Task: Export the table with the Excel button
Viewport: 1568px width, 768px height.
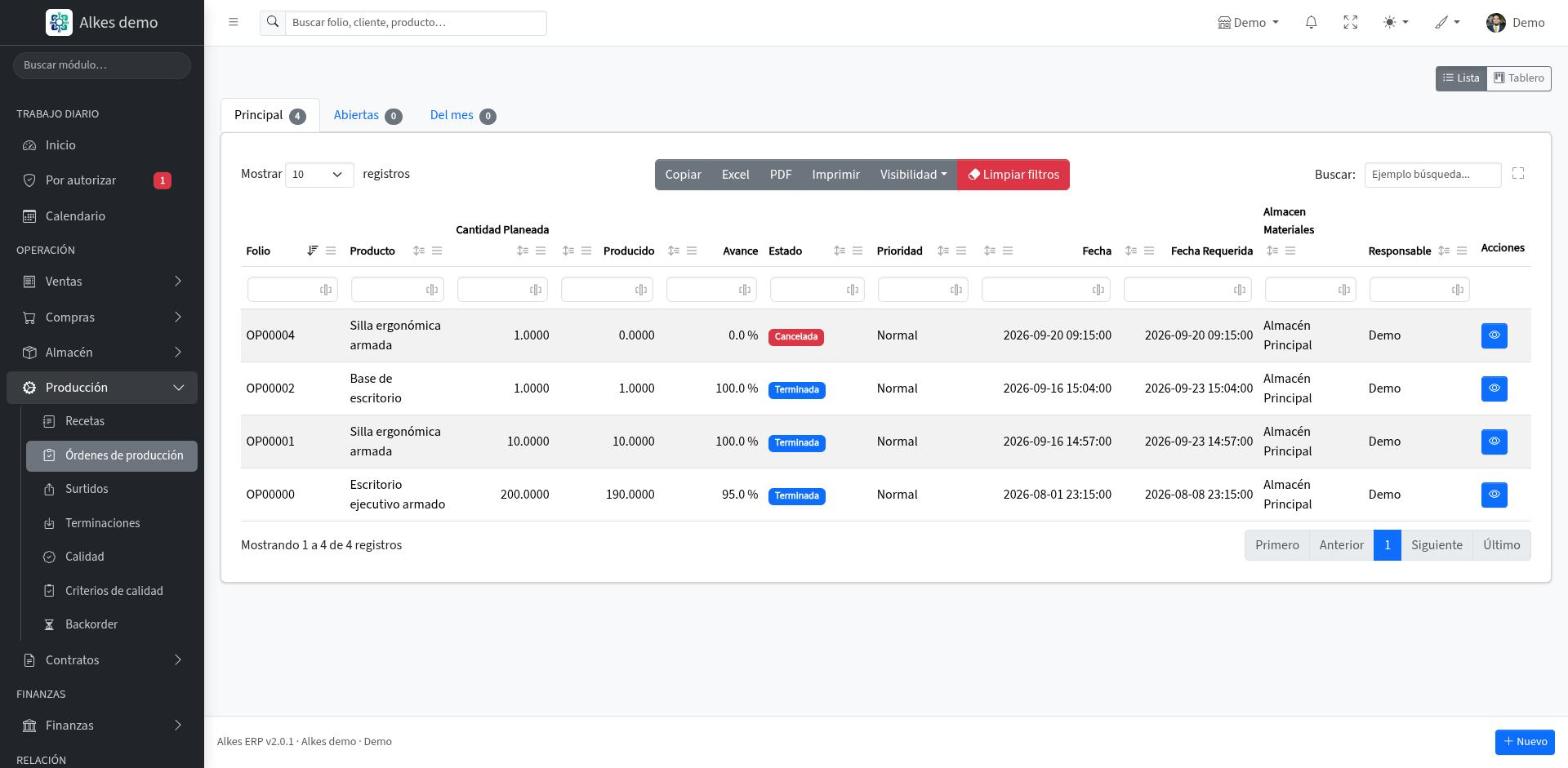Action: [x=735, y=175]
